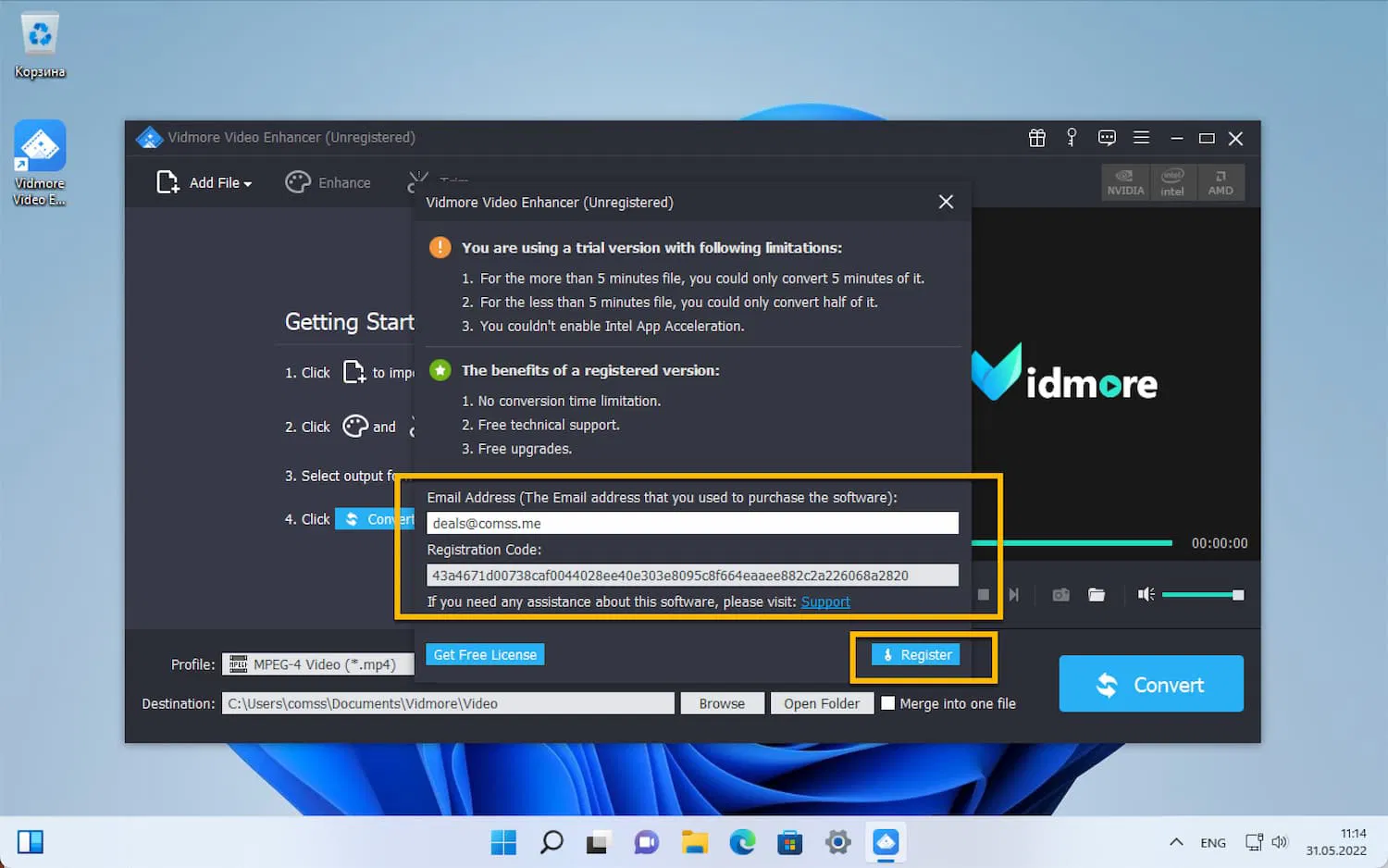The height and width of the screenshot is (868, 1388).
Task: Click the Destination path field
Action: pos(448,703)
